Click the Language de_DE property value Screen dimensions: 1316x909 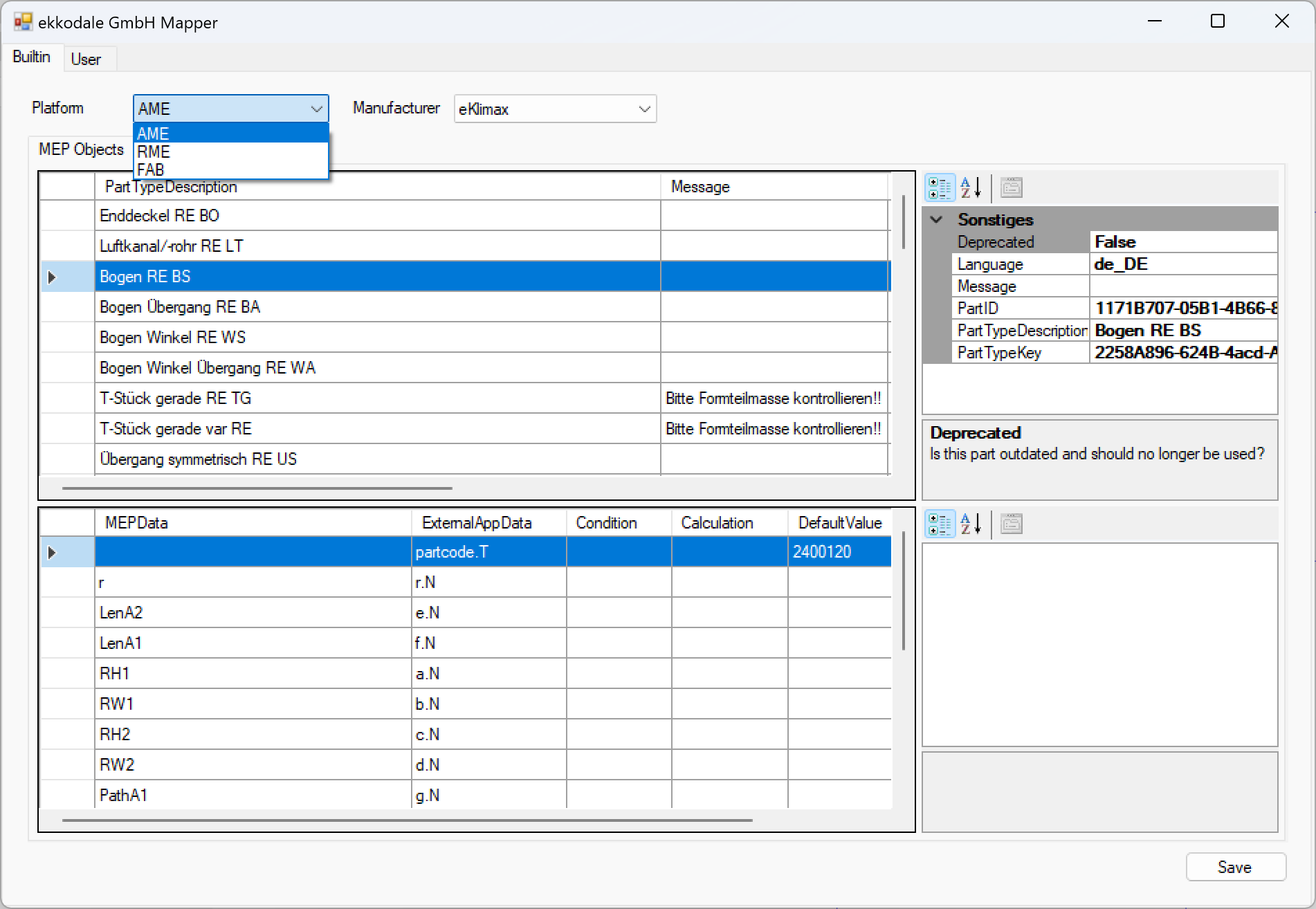1183,264
